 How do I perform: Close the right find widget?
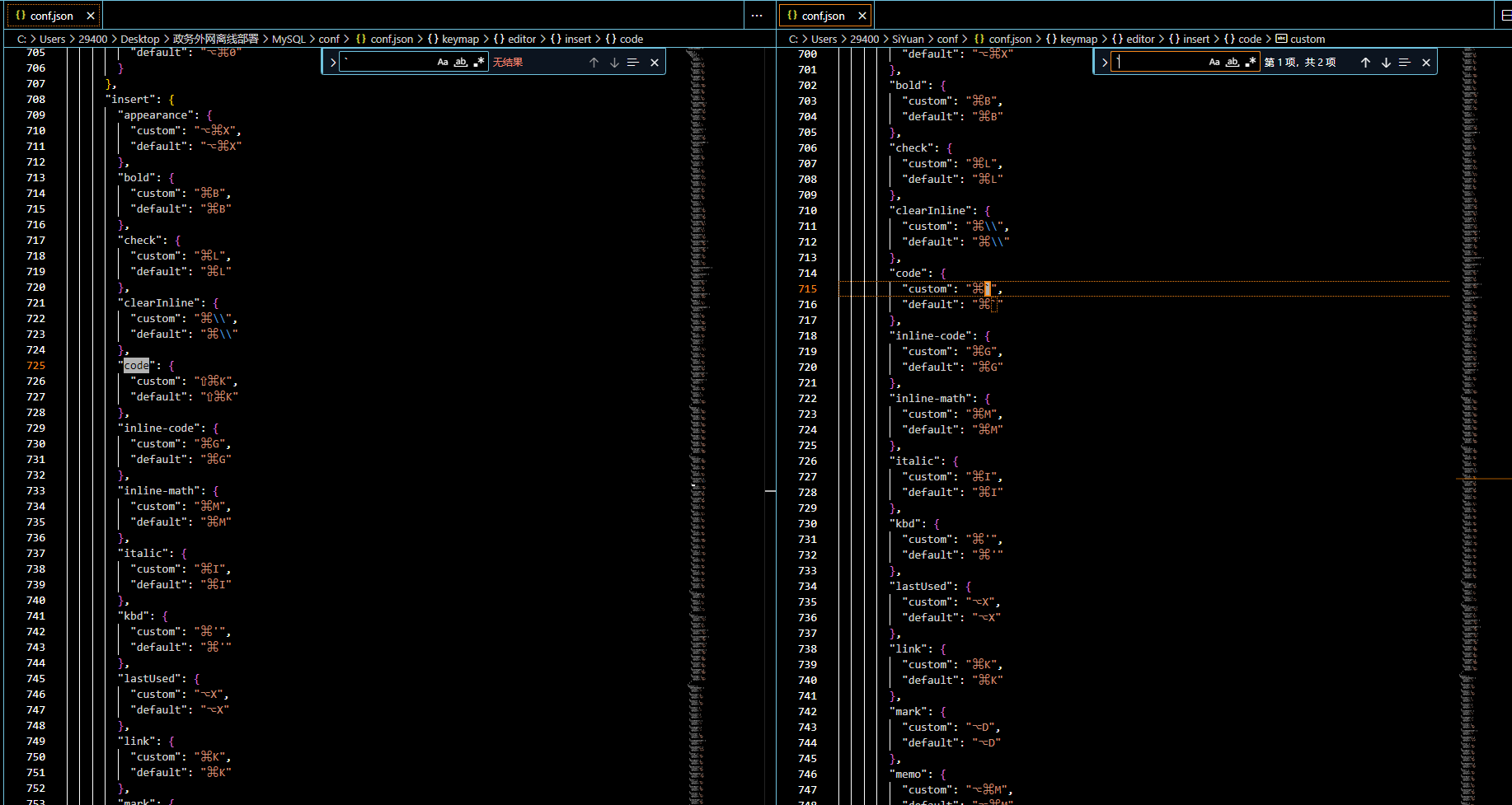point(1426,63)
